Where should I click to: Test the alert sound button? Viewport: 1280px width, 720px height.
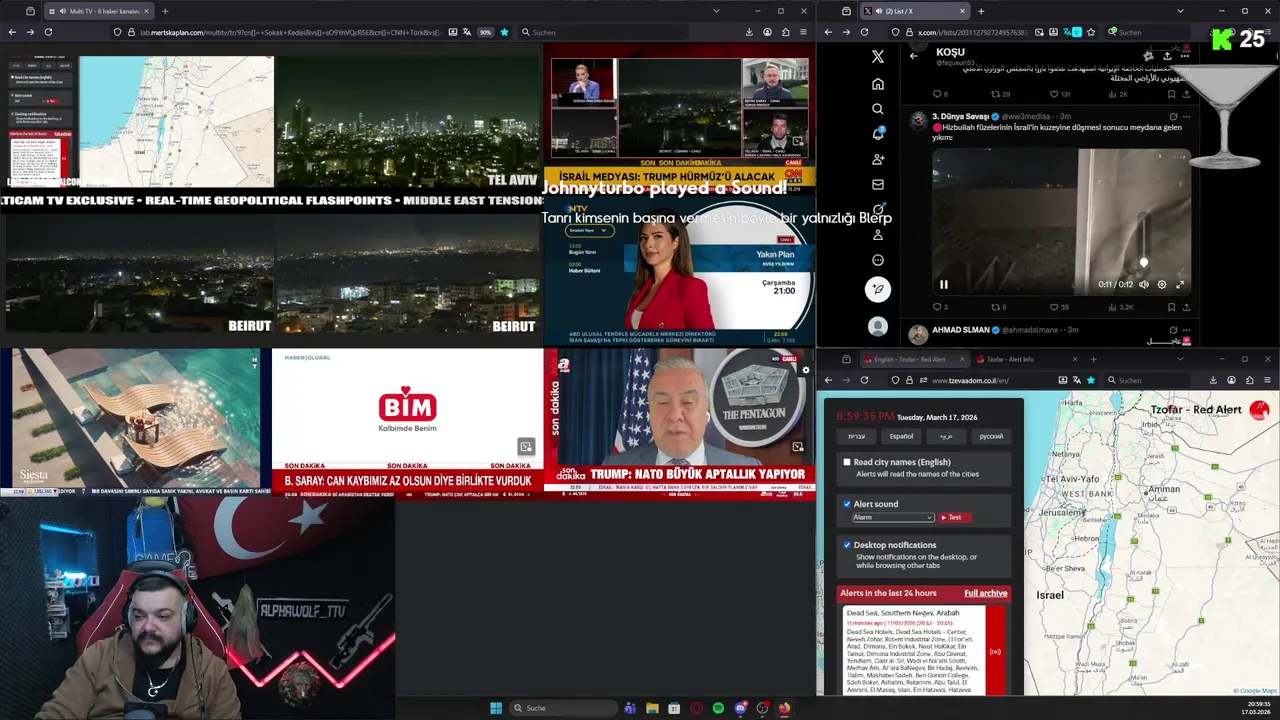(953, 517)
